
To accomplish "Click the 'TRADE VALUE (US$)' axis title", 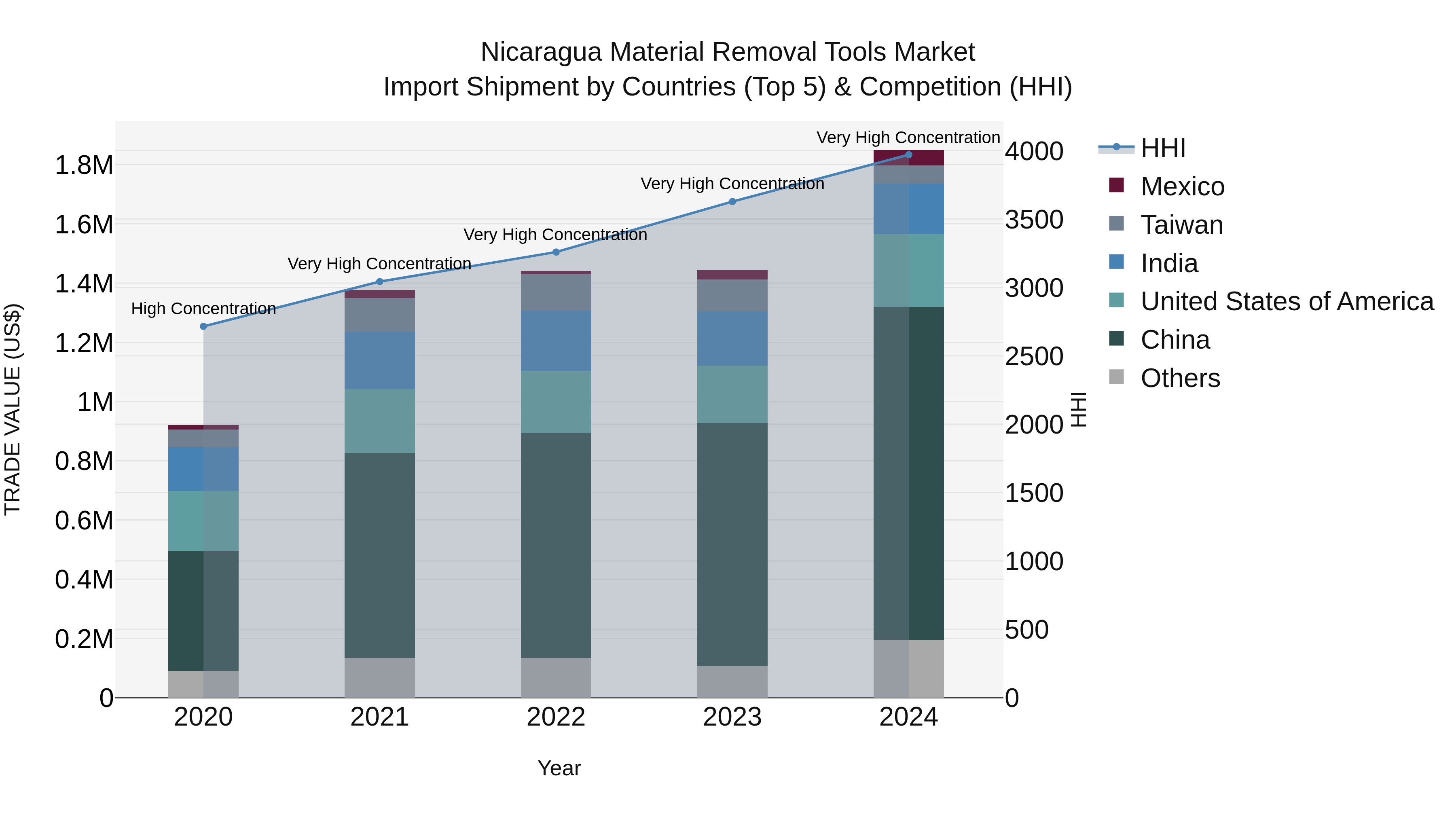I will click(x=13, y=409).
